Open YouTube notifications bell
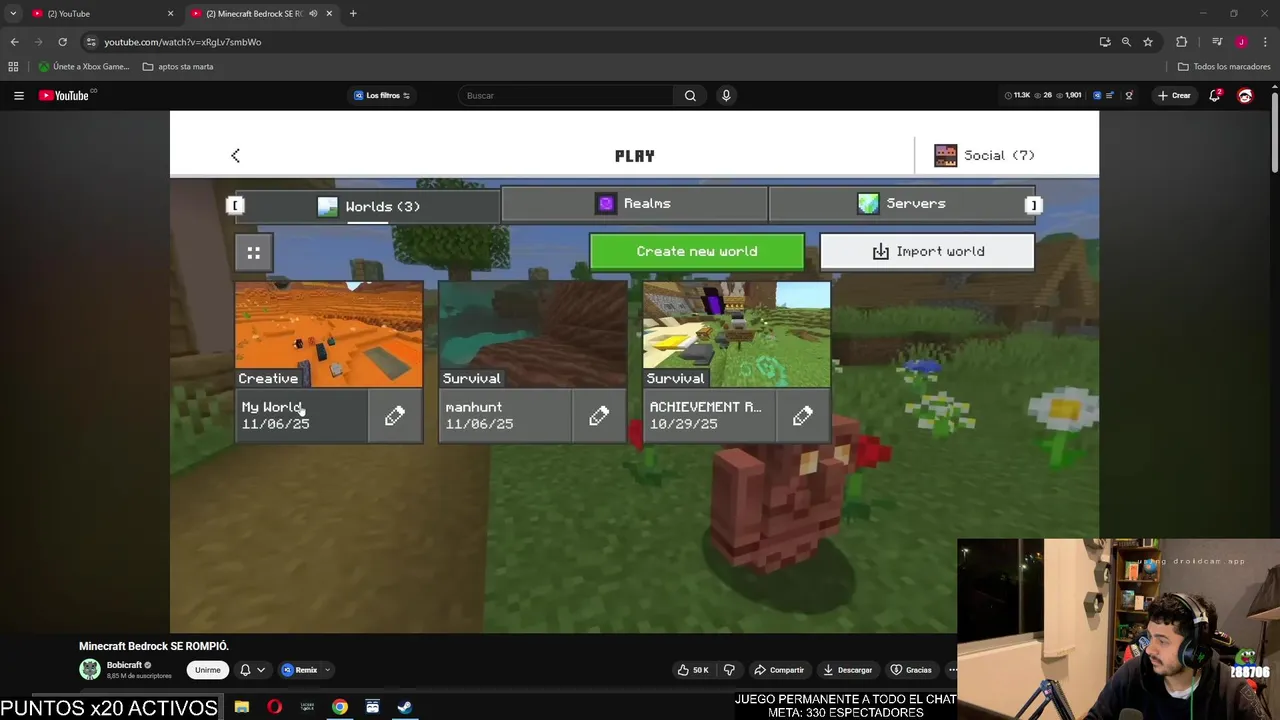 point(1215,95)
